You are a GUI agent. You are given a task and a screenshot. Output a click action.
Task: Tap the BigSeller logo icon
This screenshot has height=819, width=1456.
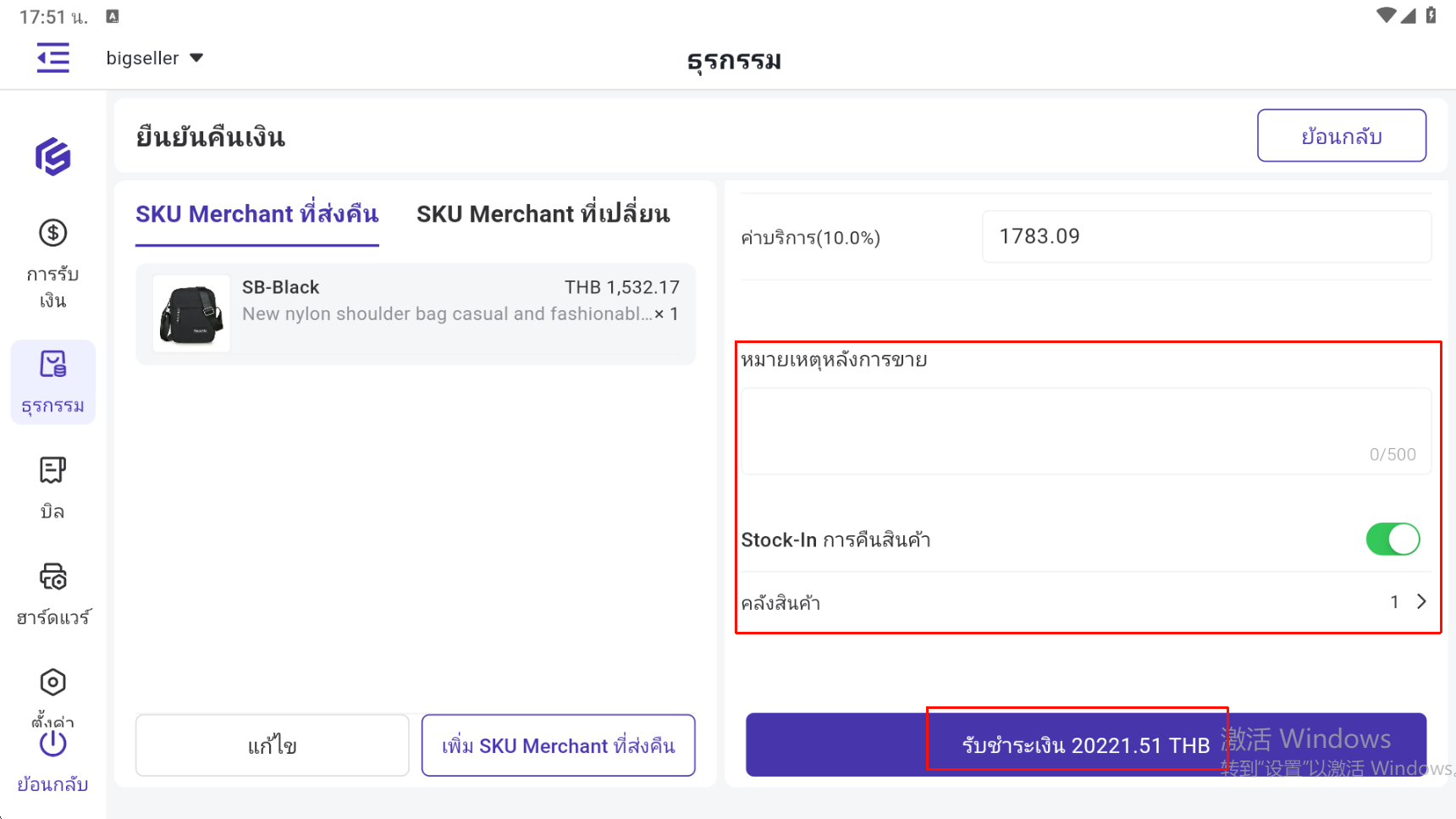click(52, 157)
